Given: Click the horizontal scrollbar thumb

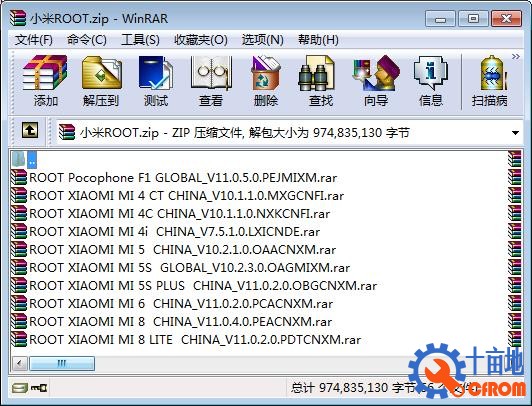Looking at the screenshot, I should tap(62, 364).
